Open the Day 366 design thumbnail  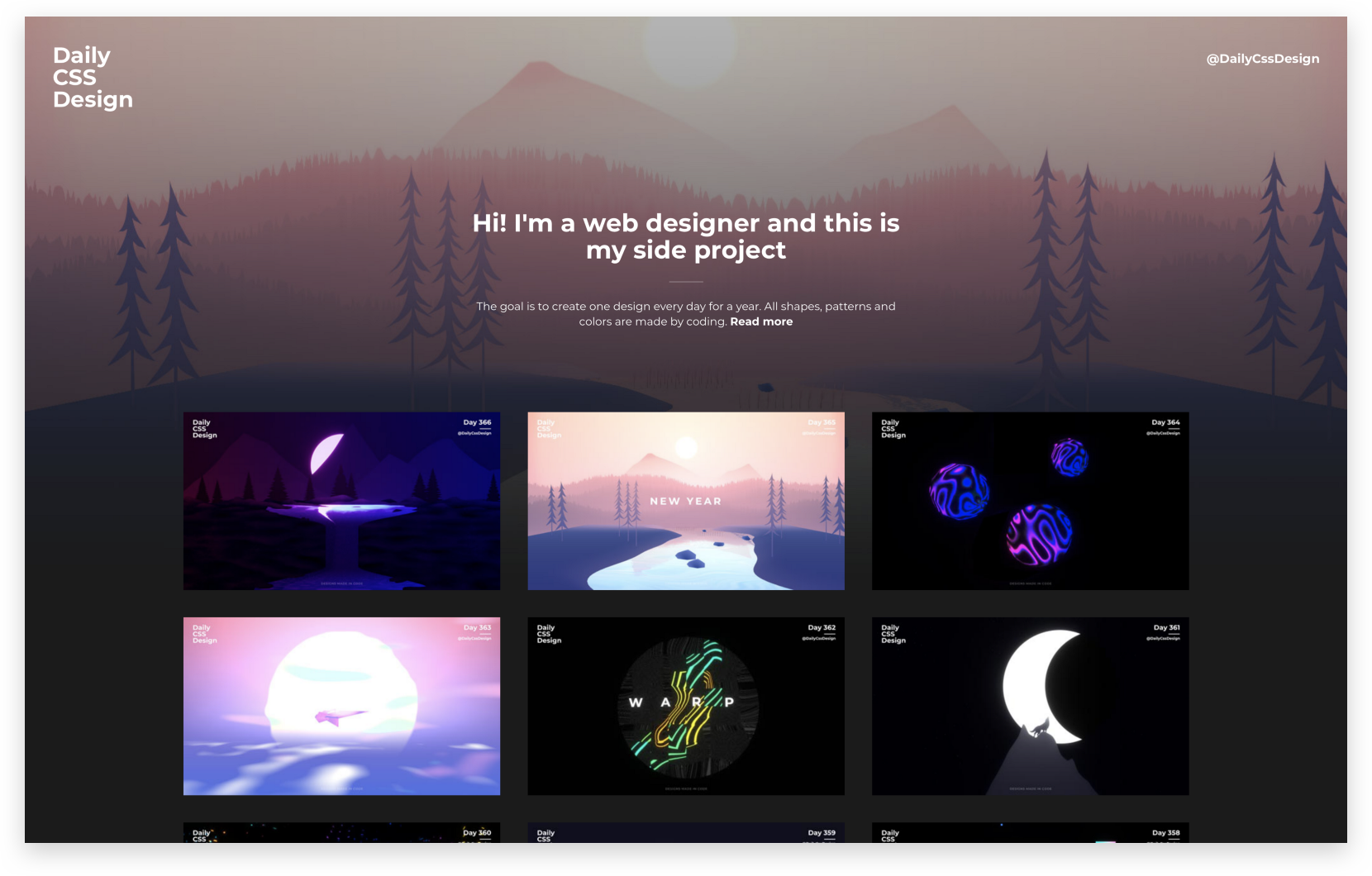tap(341, 501)
